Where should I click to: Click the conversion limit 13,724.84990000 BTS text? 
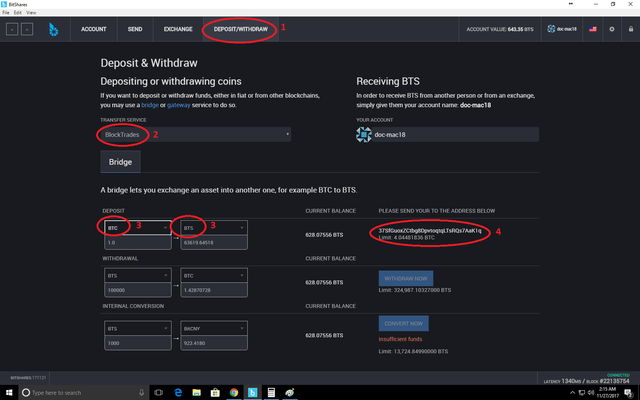pos(413,351)
